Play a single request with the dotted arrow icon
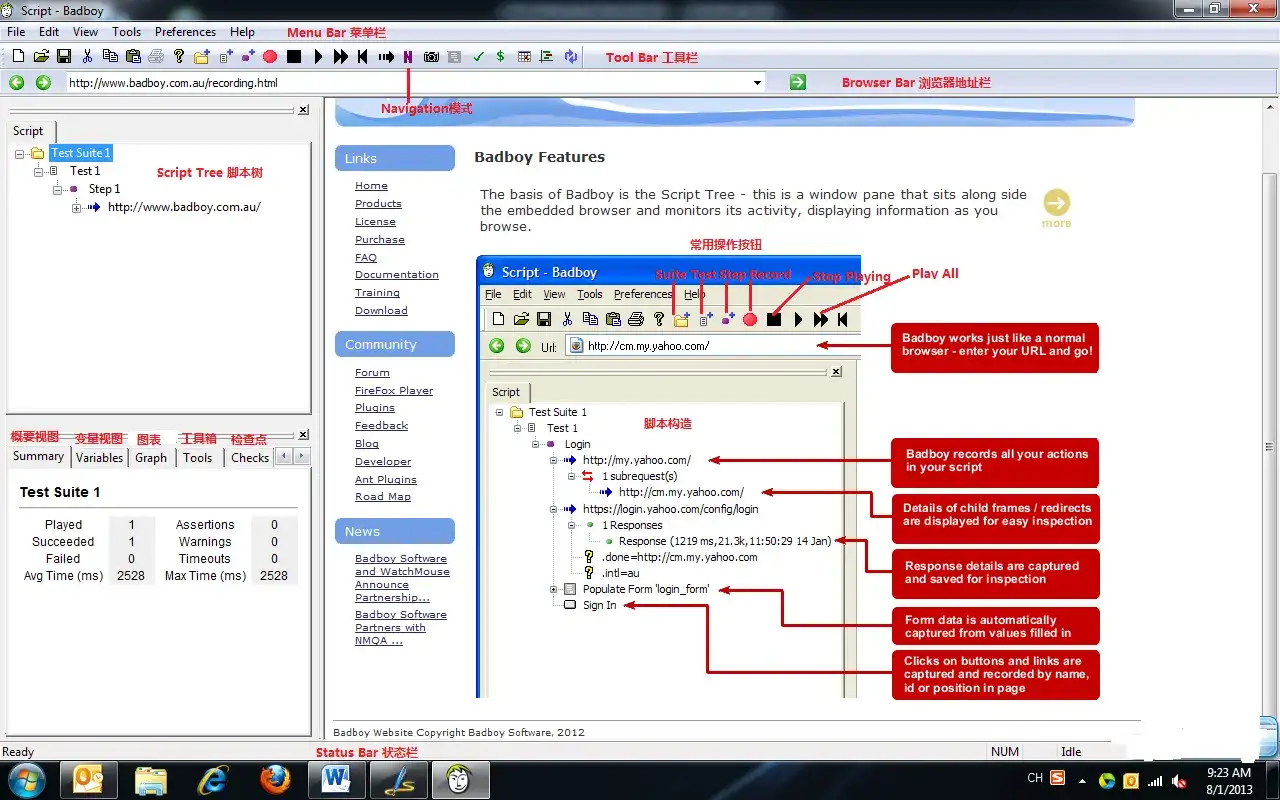Viewport: 1280px width, 800px height. 387,57
